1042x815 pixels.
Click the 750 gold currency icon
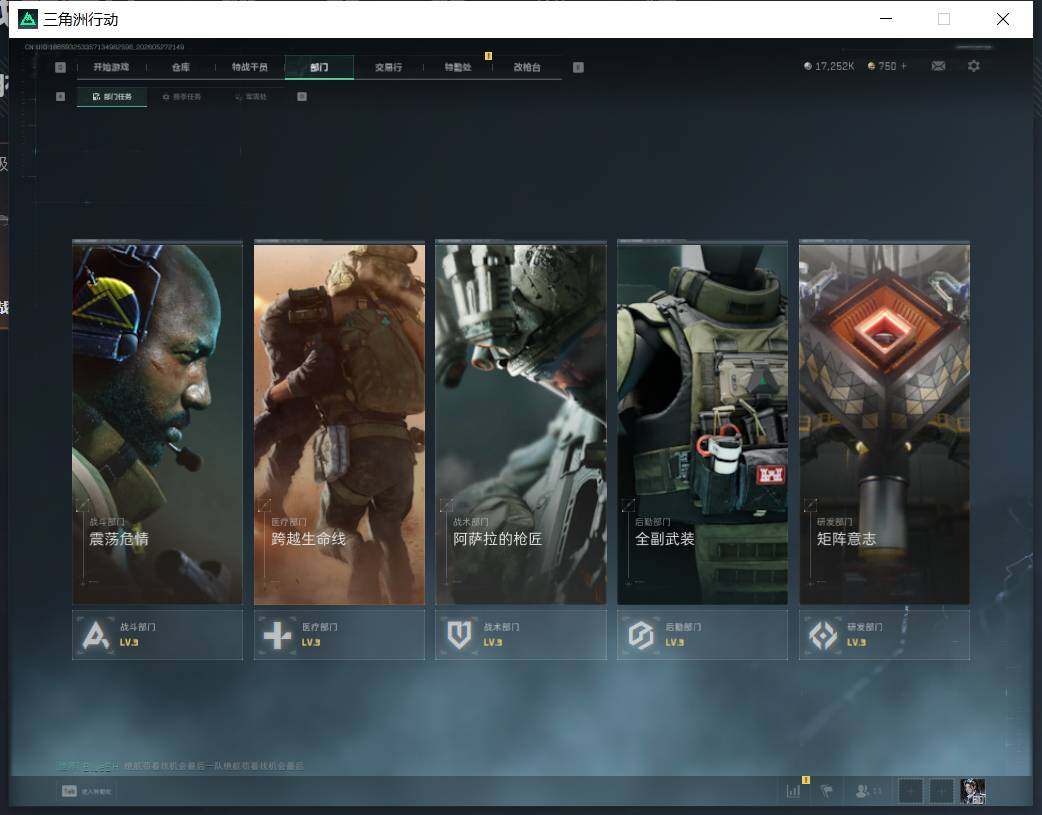pos(871,66)
